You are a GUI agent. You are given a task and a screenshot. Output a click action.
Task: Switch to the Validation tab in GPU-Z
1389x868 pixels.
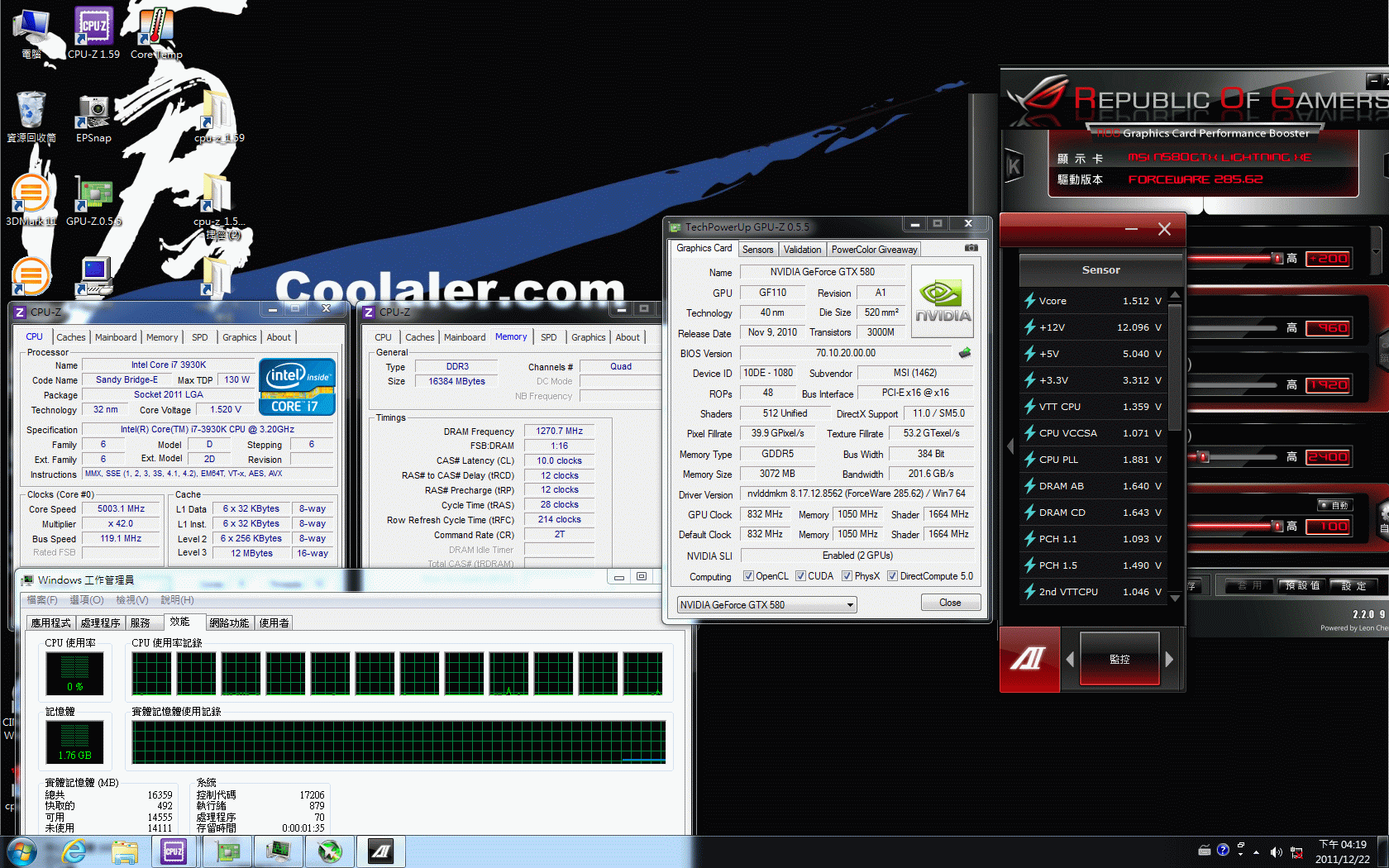coord(802,250)
